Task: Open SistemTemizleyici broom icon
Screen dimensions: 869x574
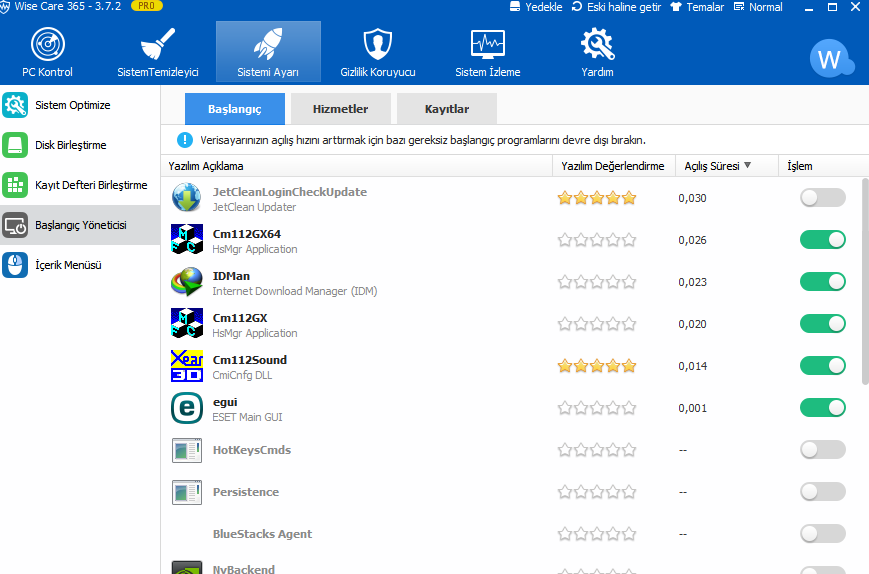Action: (158, 44)
